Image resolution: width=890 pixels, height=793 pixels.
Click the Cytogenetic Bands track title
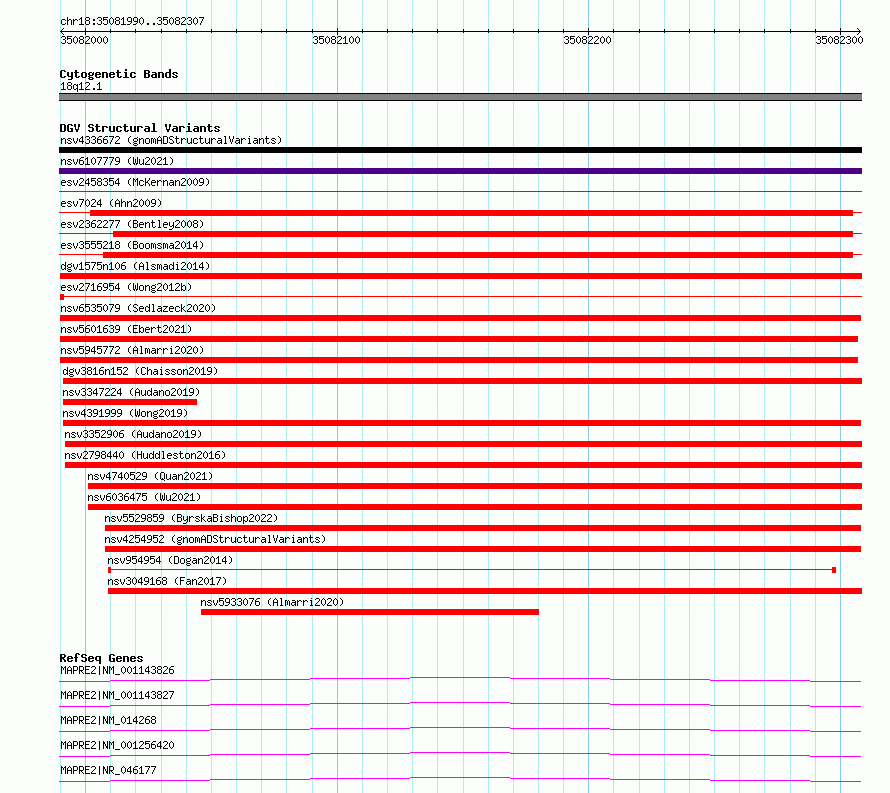tap(119, 74)
